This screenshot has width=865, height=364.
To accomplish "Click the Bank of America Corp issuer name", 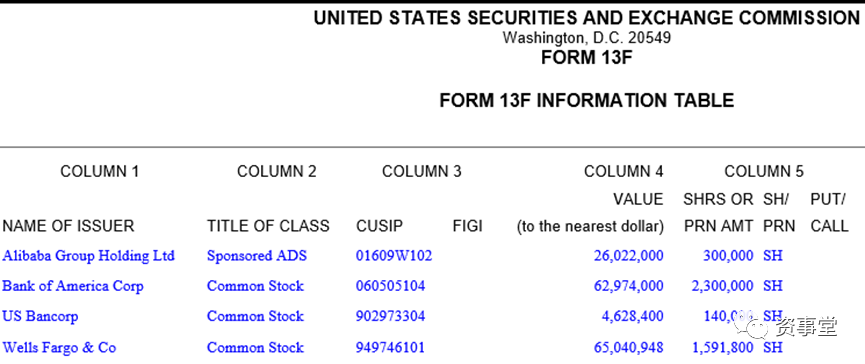I will (73, 286).
